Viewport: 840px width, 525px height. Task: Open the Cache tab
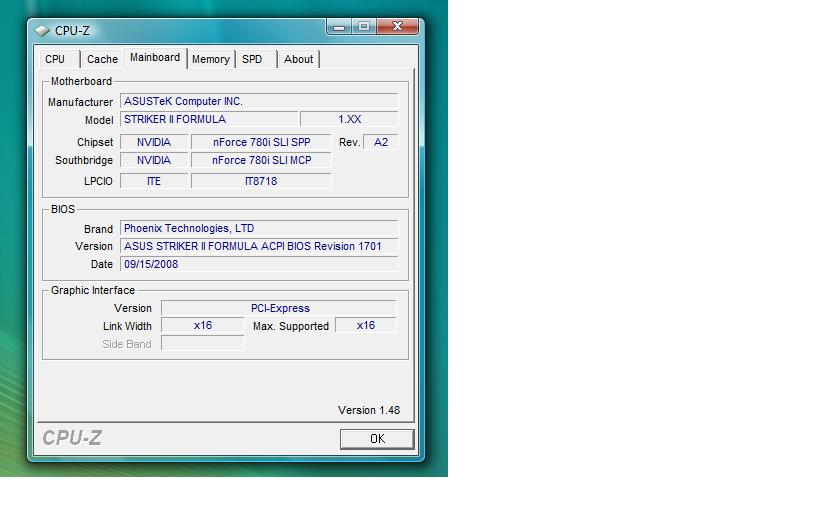[x=102, y=59]
